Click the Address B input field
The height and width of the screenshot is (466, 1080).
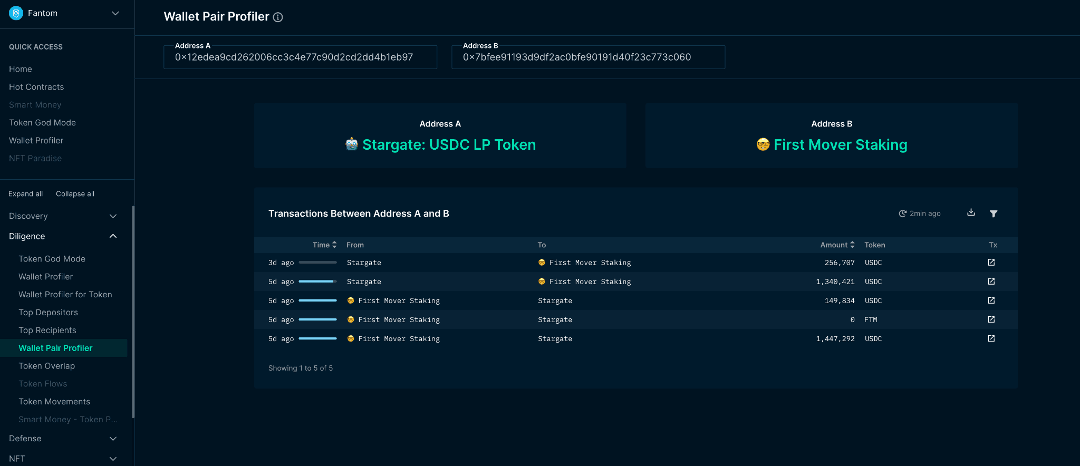coord(588,58)
